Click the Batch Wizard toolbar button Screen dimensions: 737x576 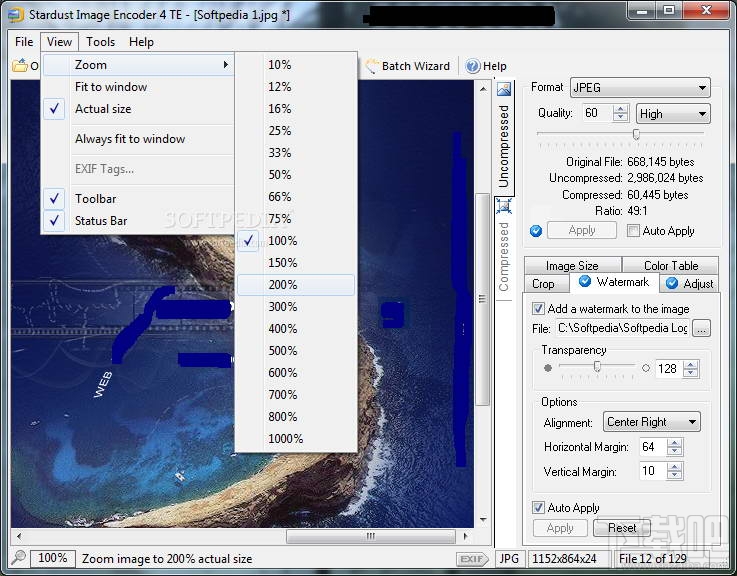click(408, 66)
